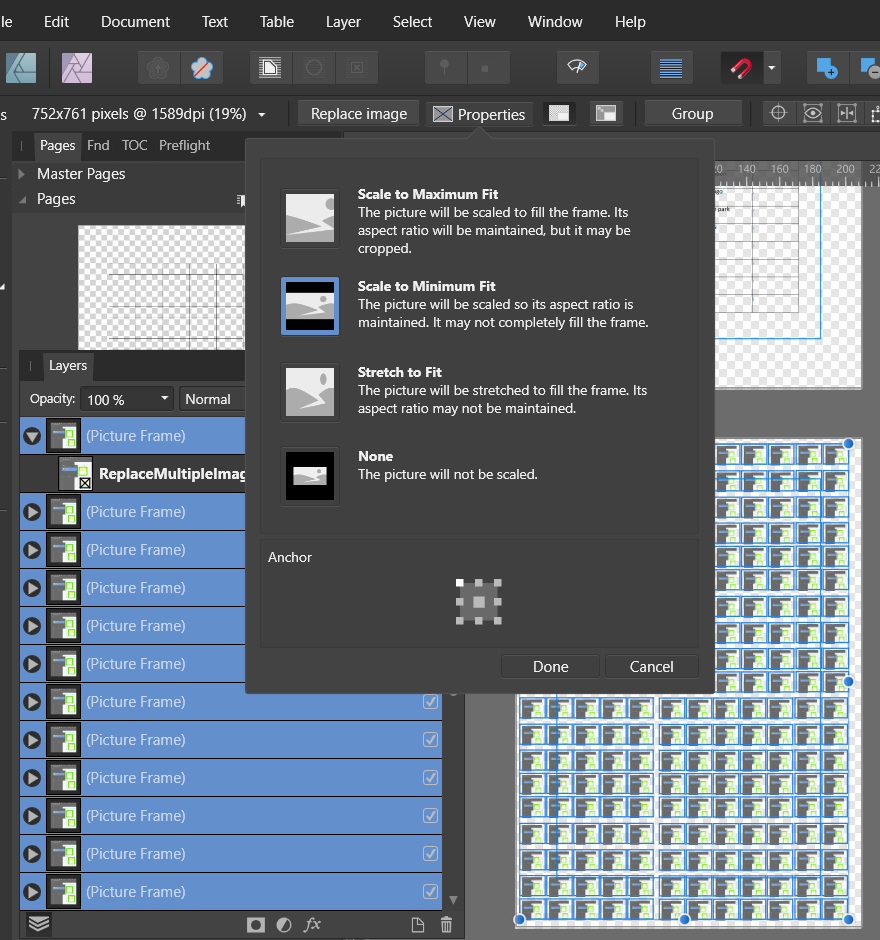Delete selected layer using trash icon
This screenshot has width=880, height=940.
pos(445,925)
